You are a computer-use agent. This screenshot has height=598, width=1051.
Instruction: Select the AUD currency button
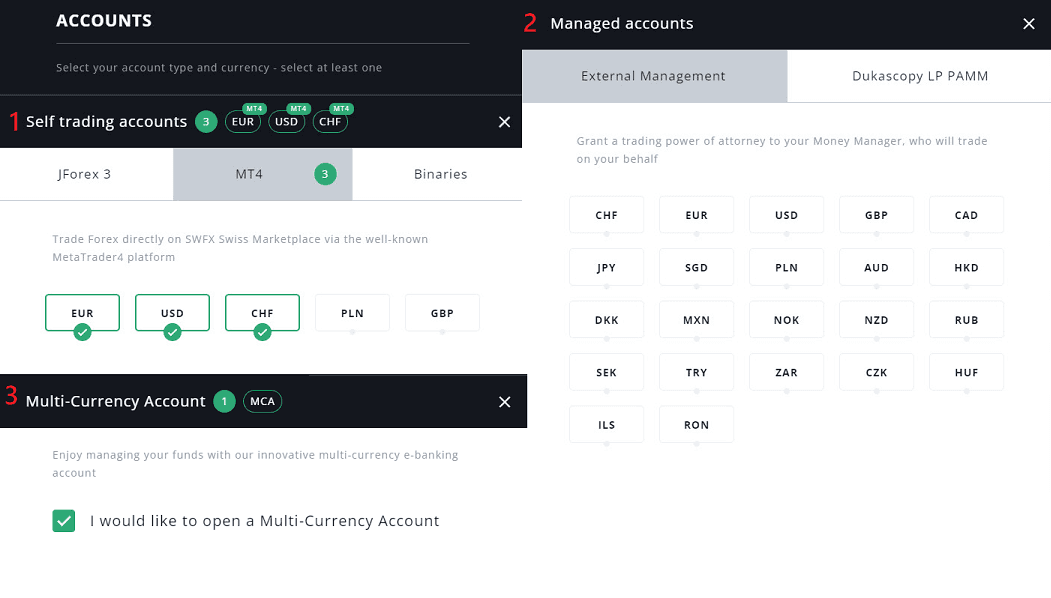(876, 267)
